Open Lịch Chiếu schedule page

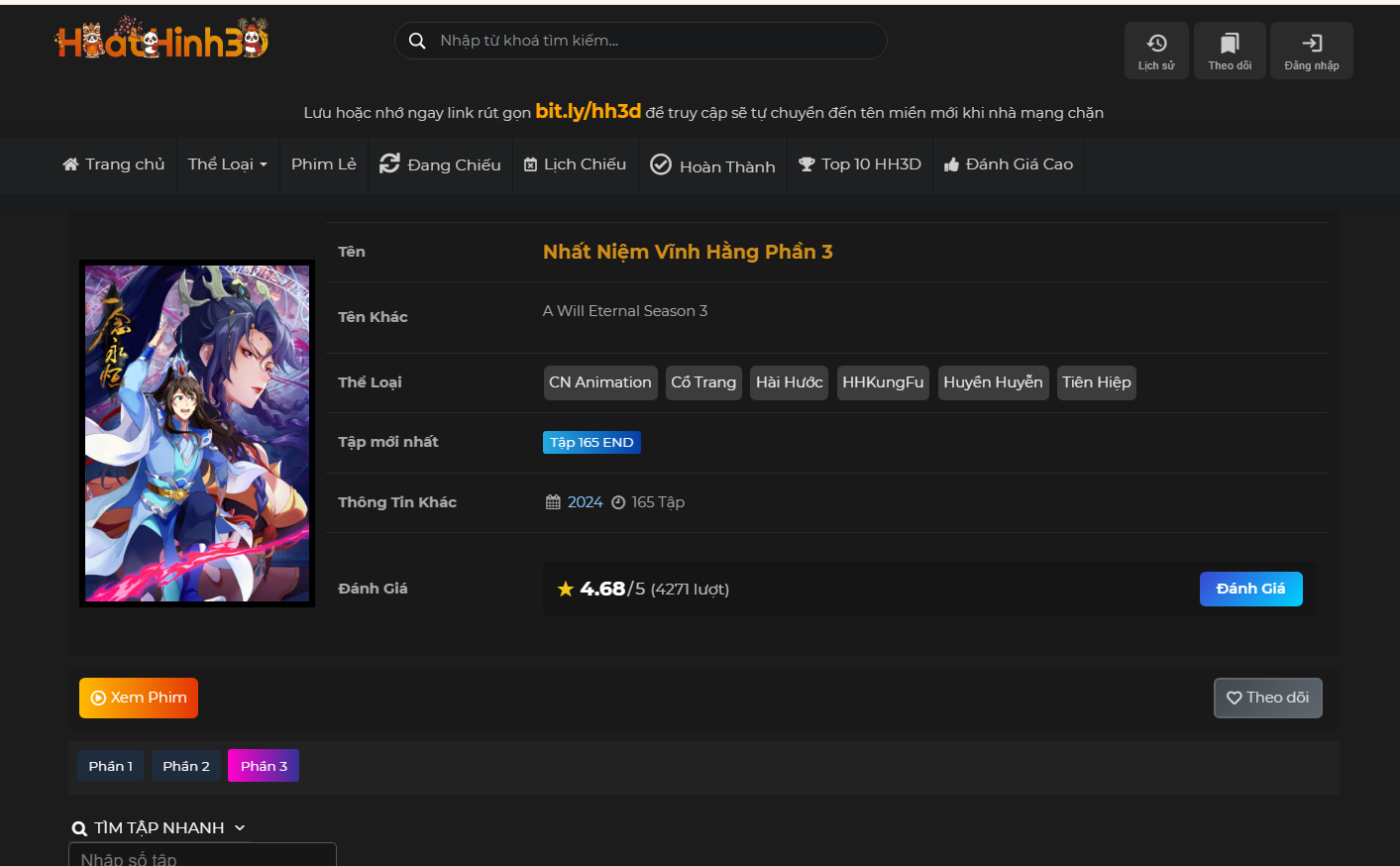coord(575,164)
